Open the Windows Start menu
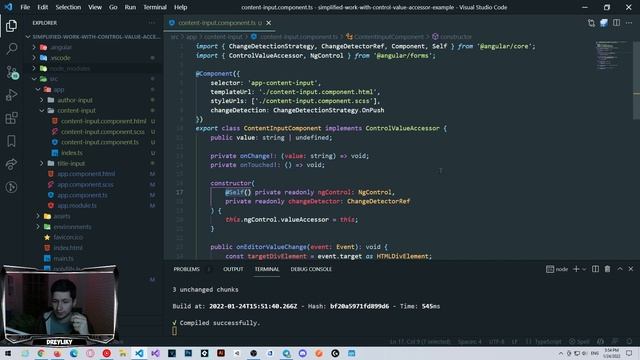The height and width of the screenshot is (360, 640). [8, 353]
